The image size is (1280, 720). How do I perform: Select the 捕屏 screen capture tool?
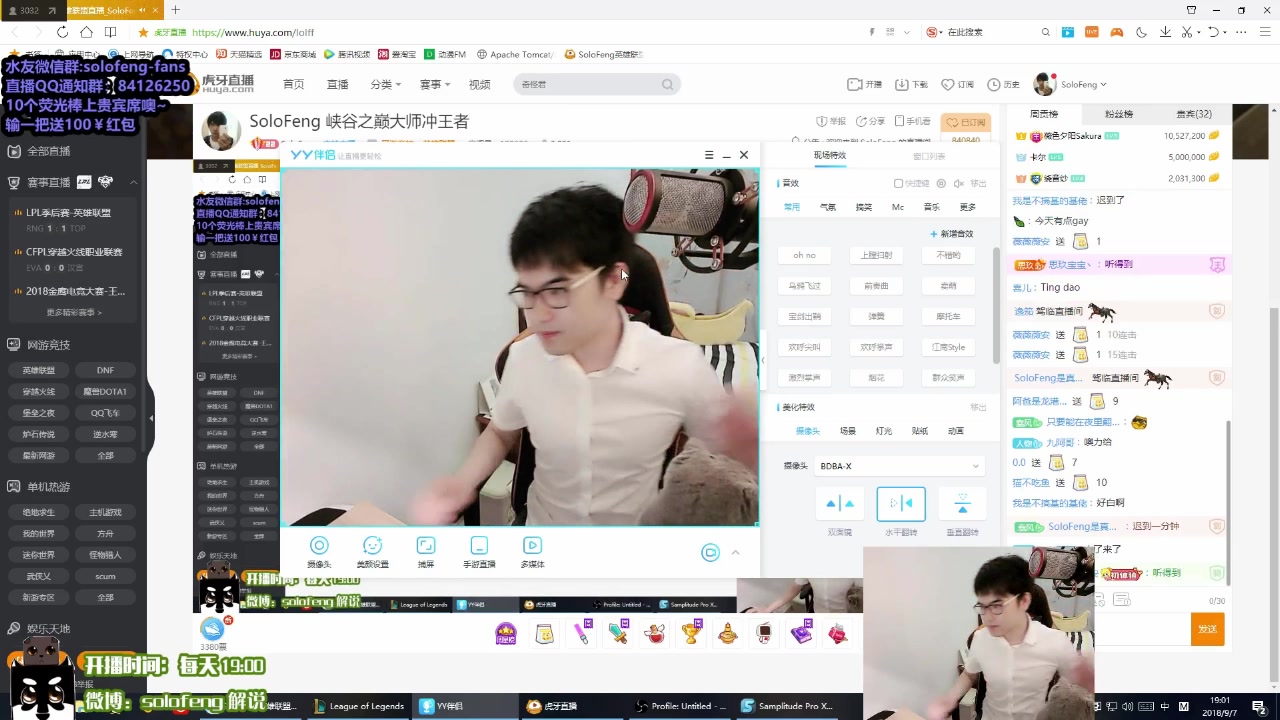pos(426,552)
